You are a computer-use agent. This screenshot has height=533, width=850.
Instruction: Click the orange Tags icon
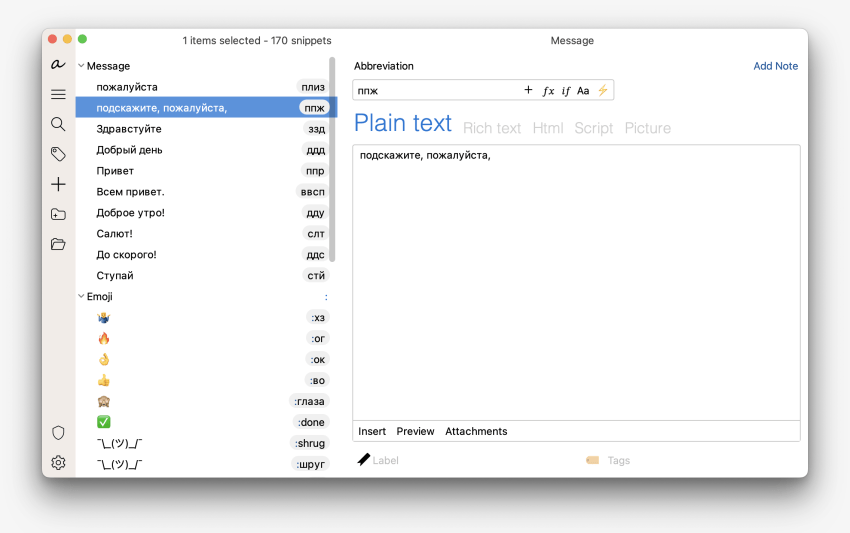pyautogui.click(x=593, y=460)
